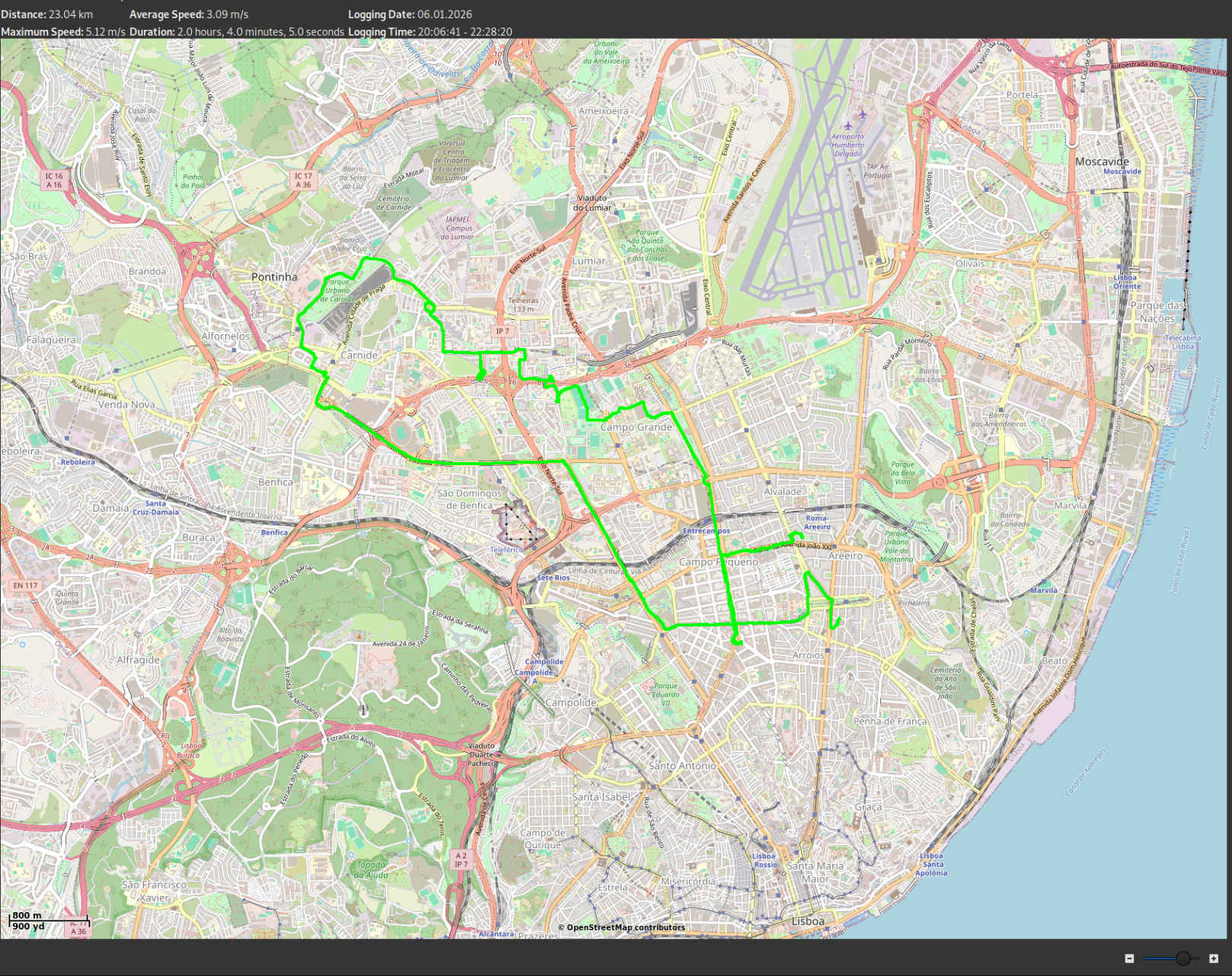Click the 800 m map scale bar
The image size is (1232, 976).
(49, 920)
